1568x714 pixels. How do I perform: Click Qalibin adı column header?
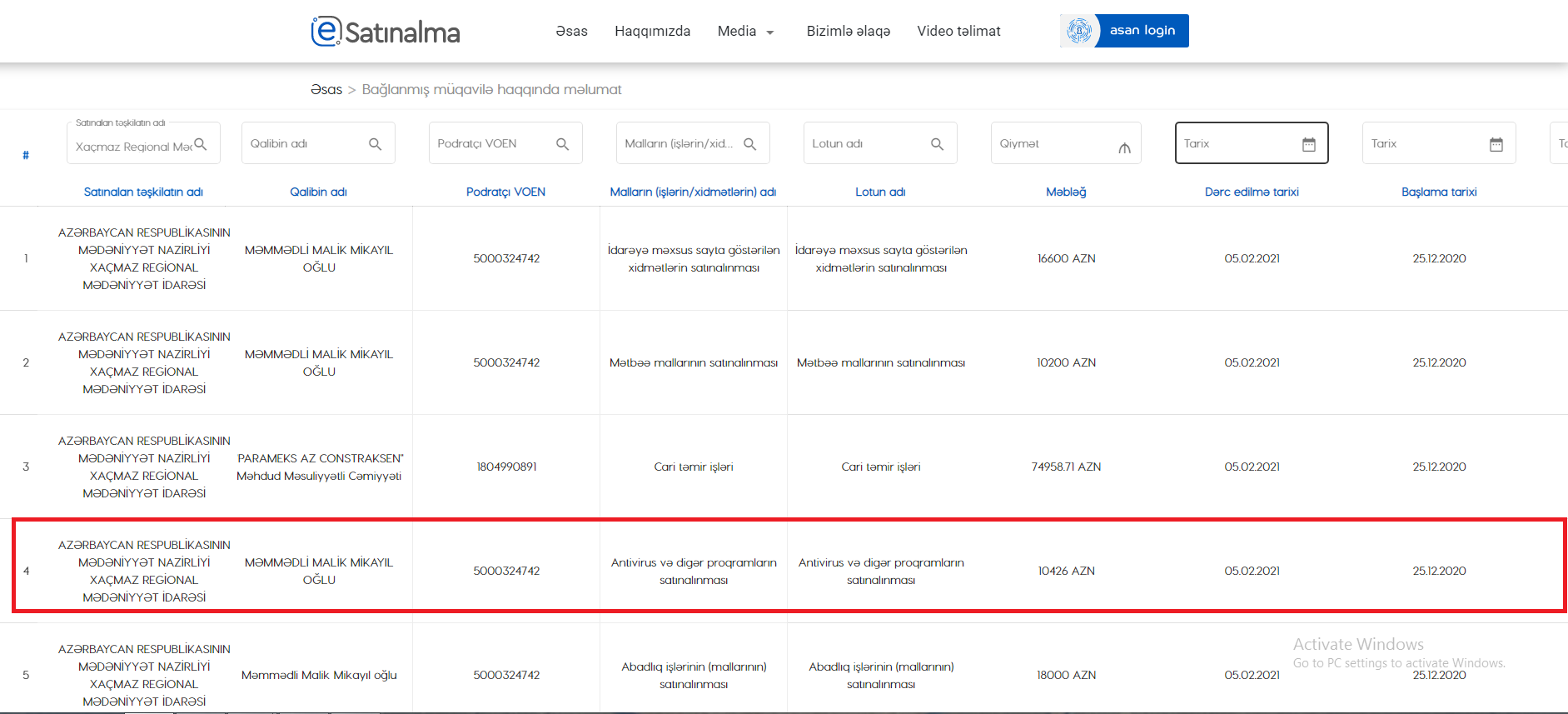point(318,192)
